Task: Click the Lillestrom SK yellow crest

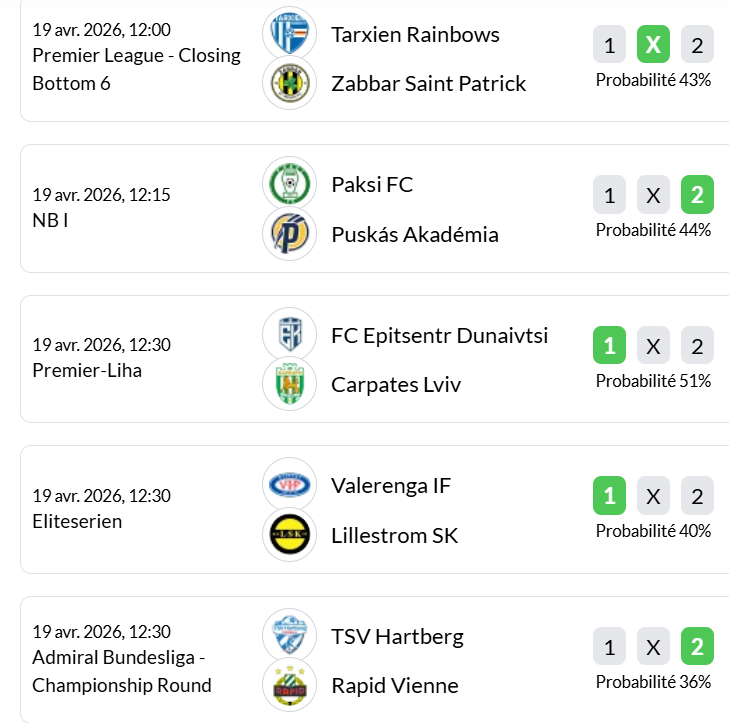Action: point(289,535)
